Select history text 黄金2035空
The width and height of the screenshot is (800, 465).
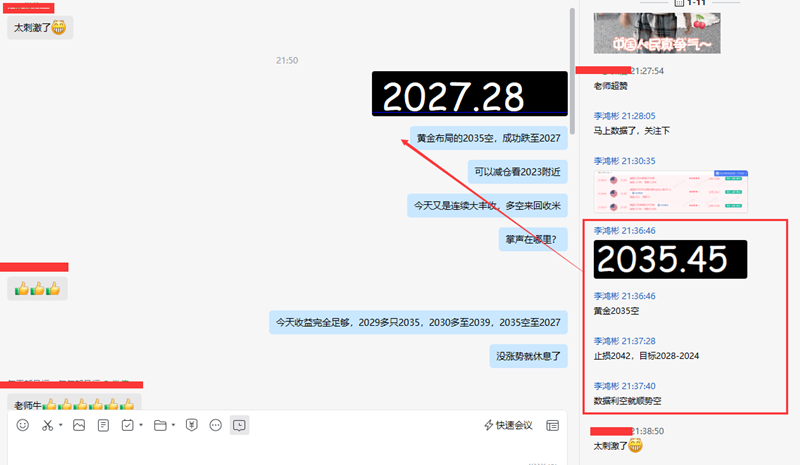[x=616, y=311]
